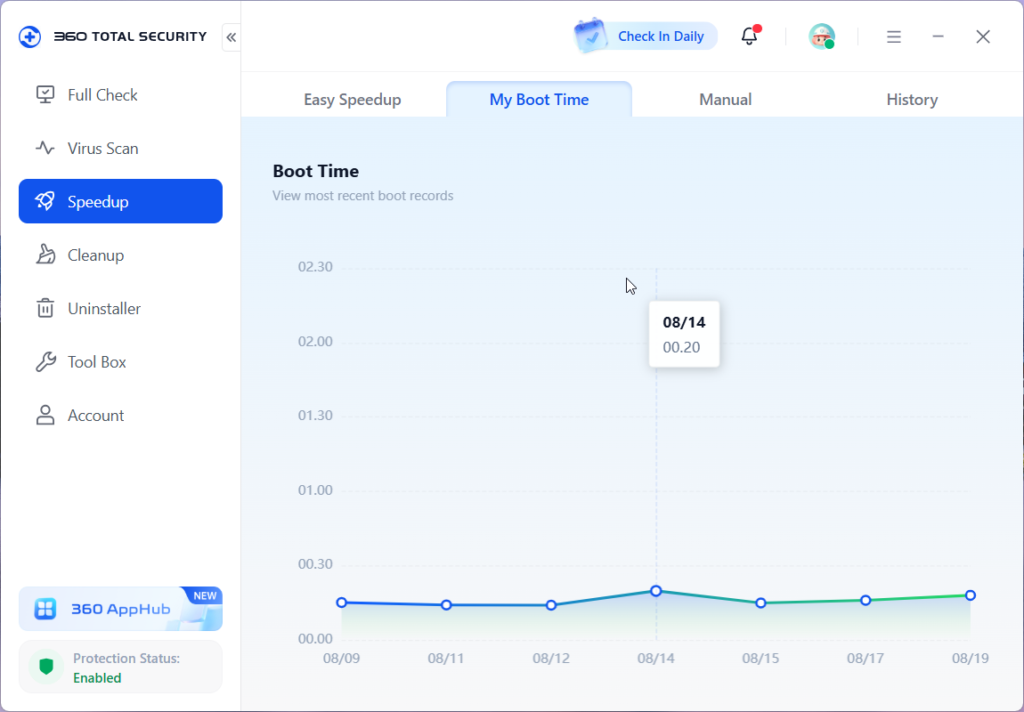
Task: Switch to the Easy Speedup tab
Action: [x=353, y=99]
